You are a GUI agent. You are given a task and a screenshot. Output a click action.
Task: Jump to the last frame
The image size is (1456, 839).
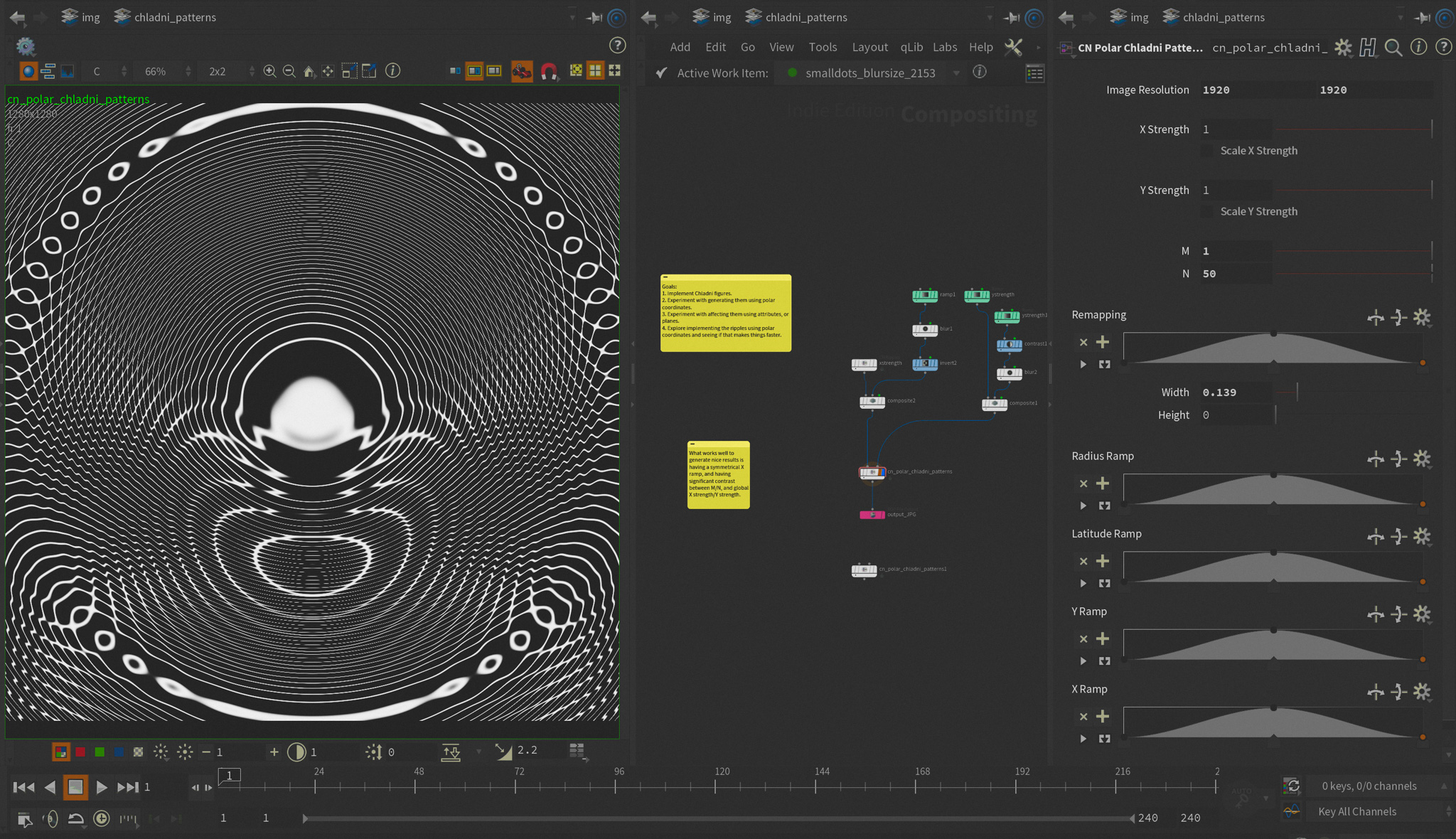tap(128, 787)
